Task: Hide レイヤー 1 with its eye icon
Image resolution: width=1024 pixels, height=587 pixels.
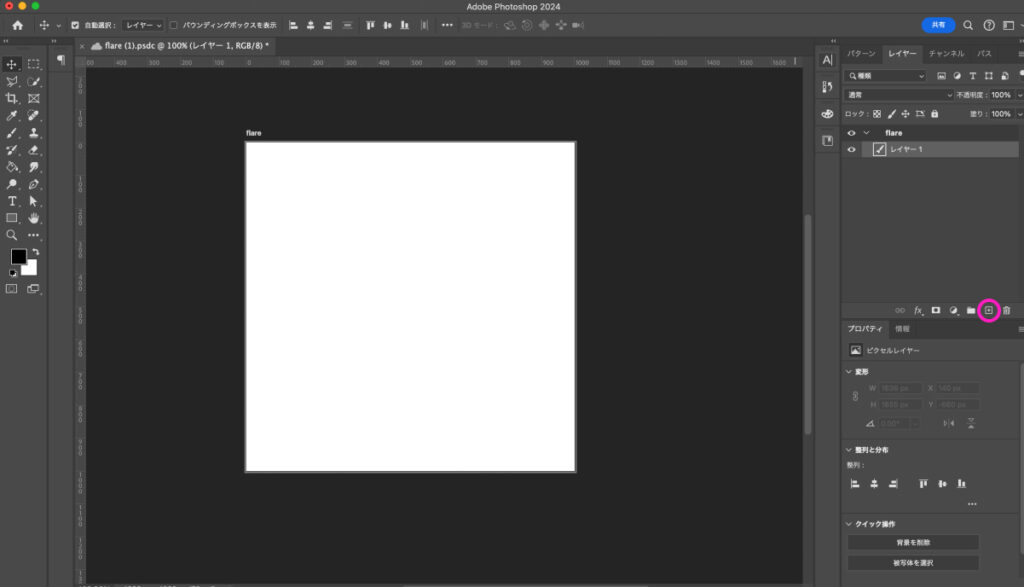Action: tap(852, 150)
